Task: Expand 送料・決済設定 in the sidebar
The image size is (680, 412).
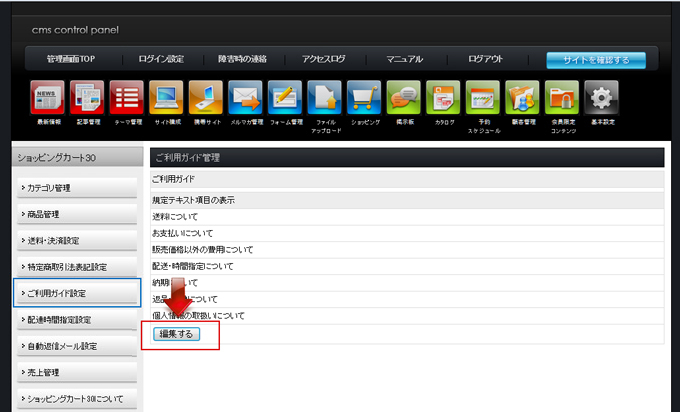Action: coord(76,240)
